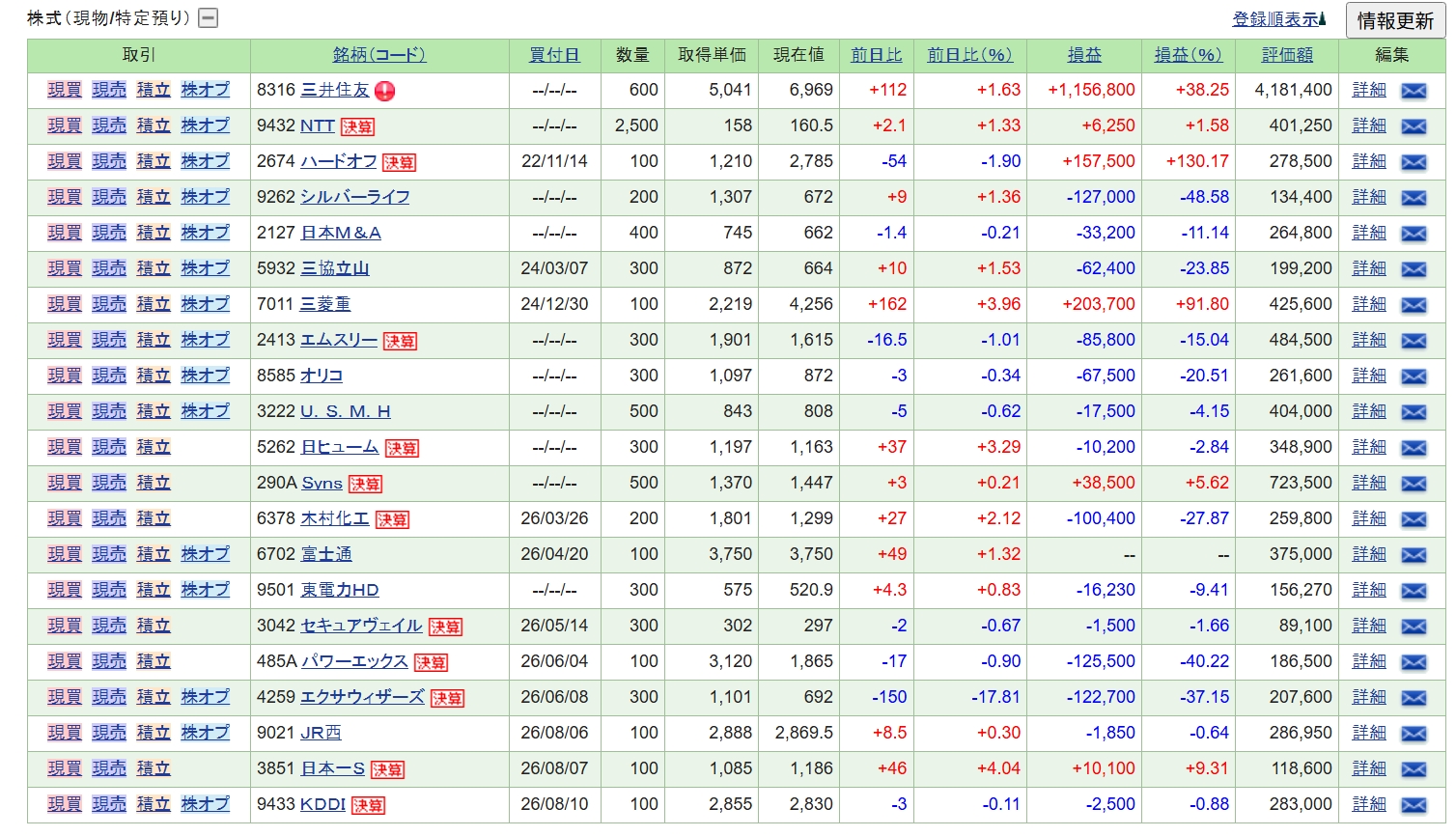1456x836 pixels.
Task: Open the 富士通 stock link
Action: point(326,554)
